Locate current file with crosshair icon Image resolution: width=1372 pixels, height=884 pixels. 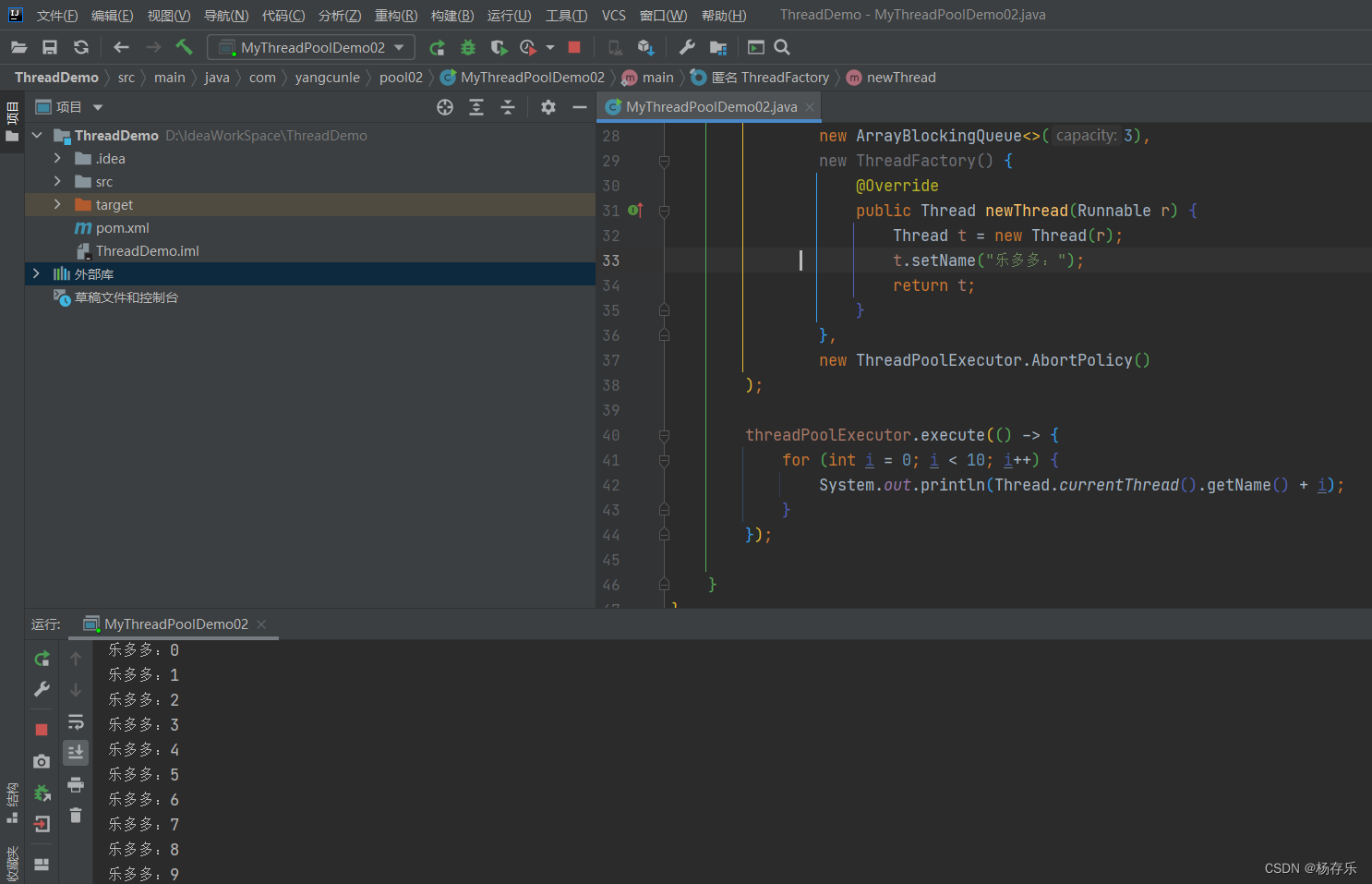click(445, 107)
